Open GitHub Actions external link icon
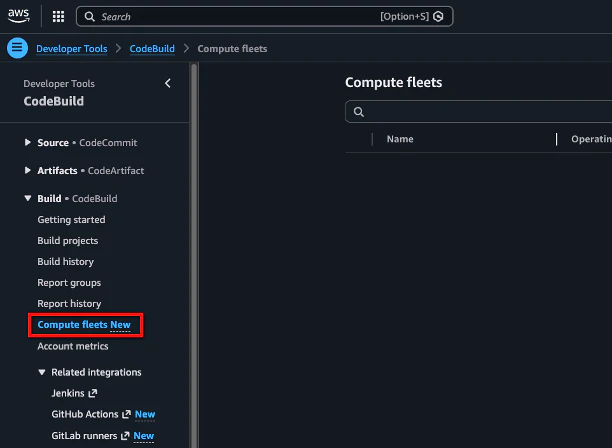 pos(126,414)
